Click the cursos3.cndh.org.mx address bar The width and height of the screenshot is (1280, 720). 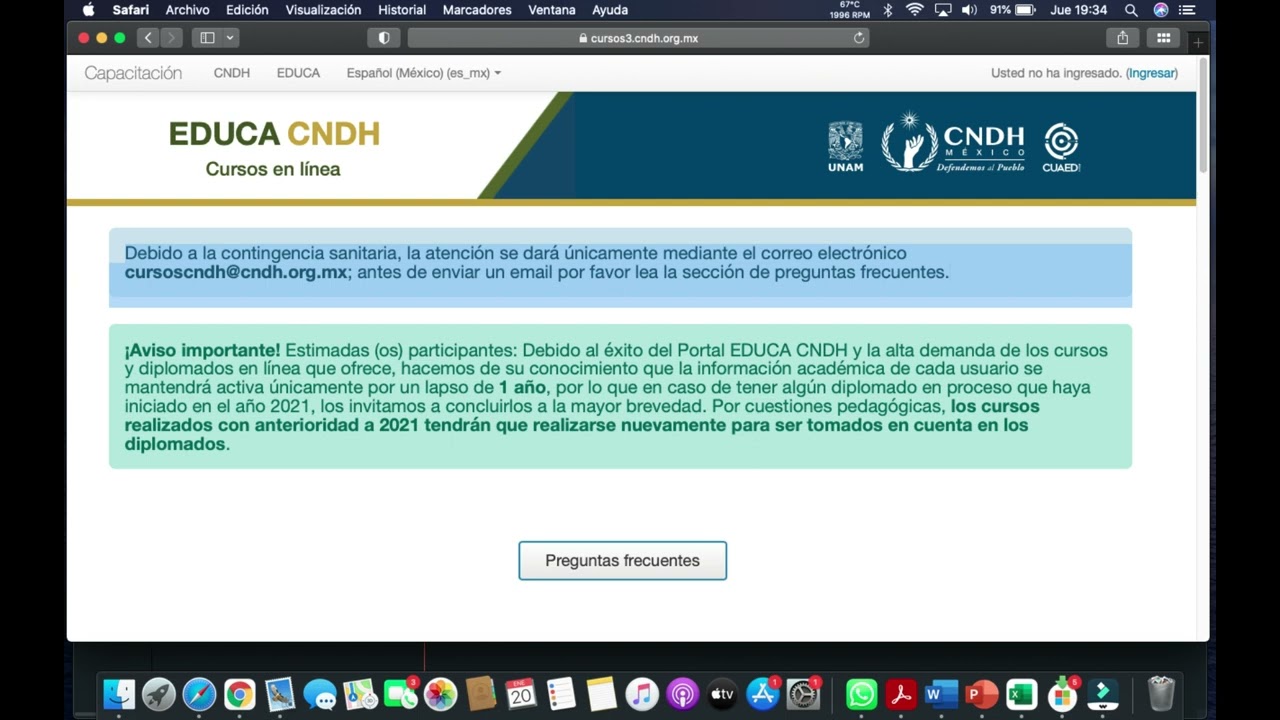tap(638, 38)
